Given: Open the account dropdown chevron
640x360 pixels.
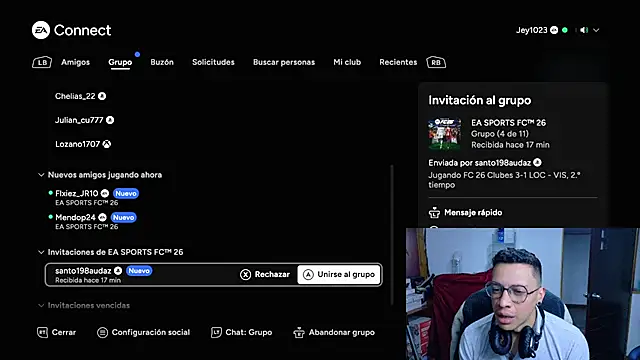Looking at the screenshot, I should [596, 30].
